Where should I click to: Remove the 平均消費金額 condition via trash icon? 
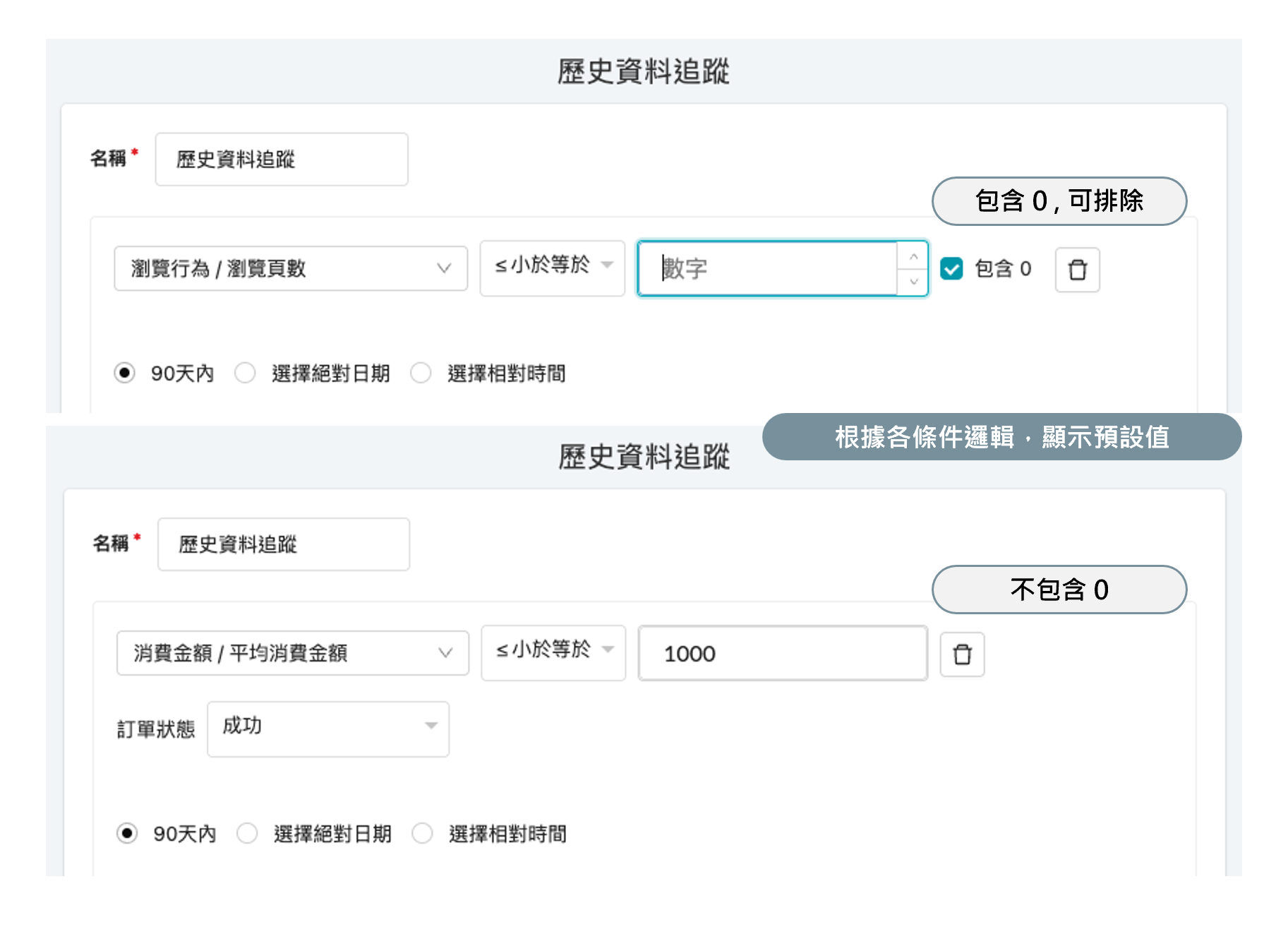962,654
